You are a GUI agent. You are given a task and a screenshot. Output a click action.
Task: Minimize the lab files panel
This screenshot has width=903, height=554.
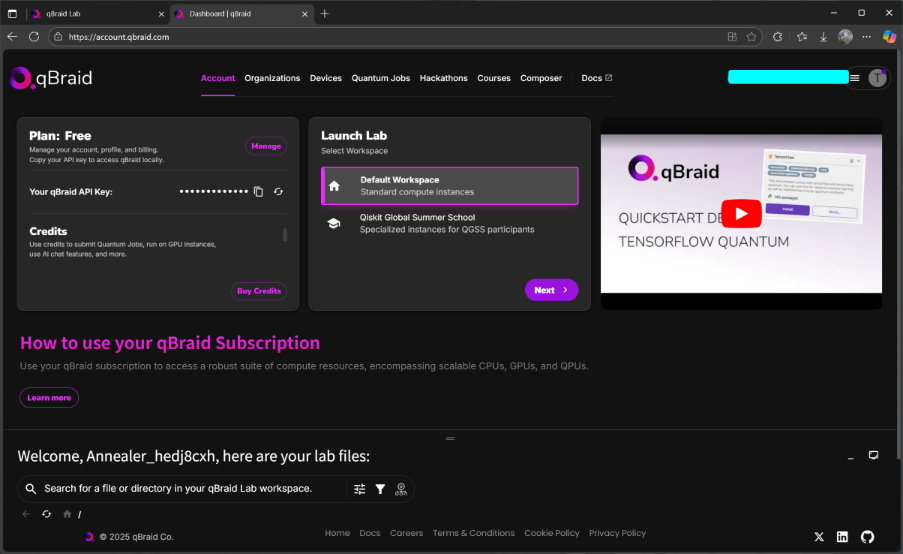851,458
